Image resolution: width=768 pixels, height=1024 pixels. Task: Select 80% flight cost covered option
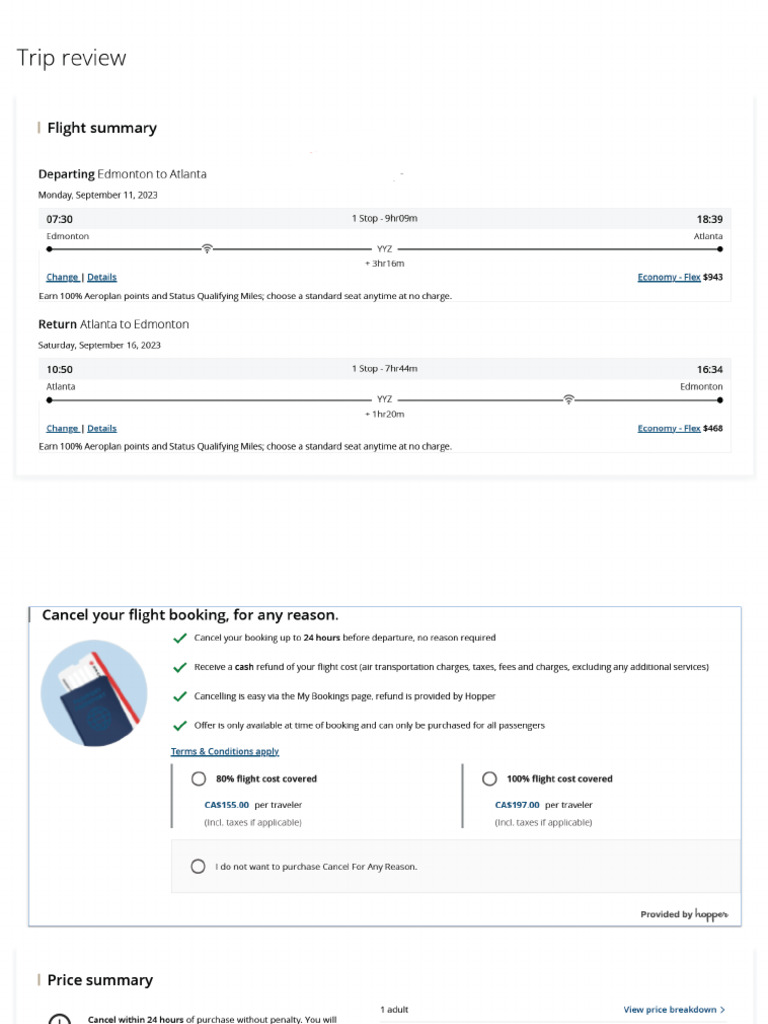198,779
